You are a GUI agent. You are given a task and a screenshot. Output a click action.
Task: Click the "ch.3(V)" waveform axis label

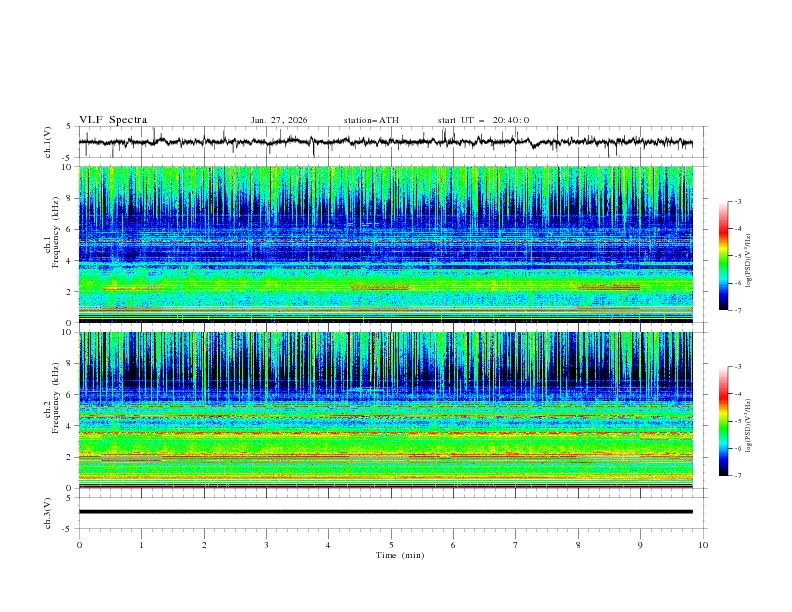[48, 514]
